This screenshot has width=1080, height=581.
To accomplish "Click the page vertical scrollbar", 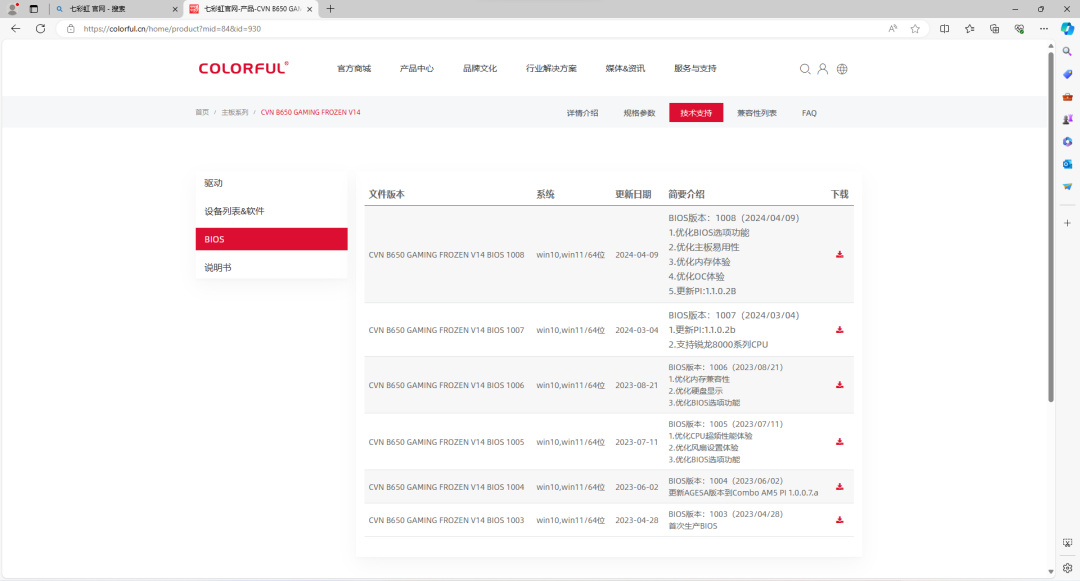I will pos(1050,227).
